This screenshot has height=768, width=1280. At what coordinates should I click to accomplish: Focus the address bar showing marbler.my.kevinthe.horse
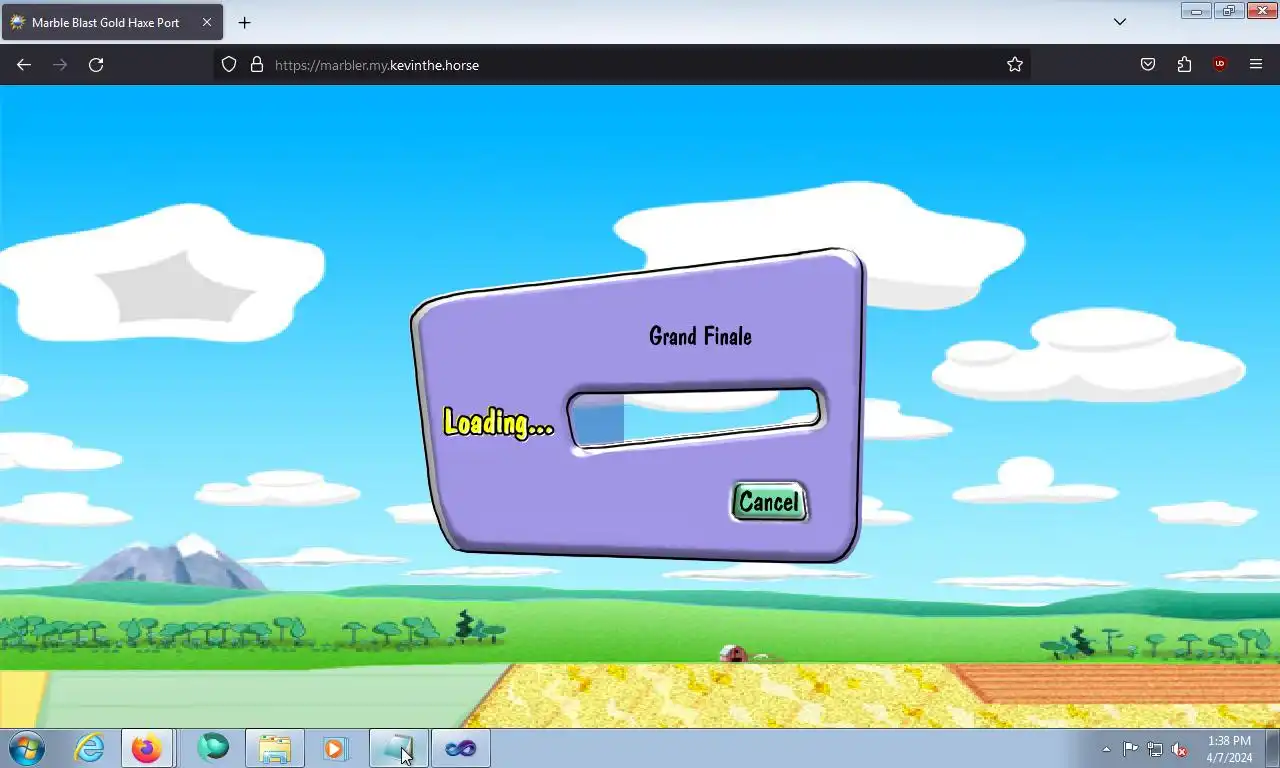622,64
